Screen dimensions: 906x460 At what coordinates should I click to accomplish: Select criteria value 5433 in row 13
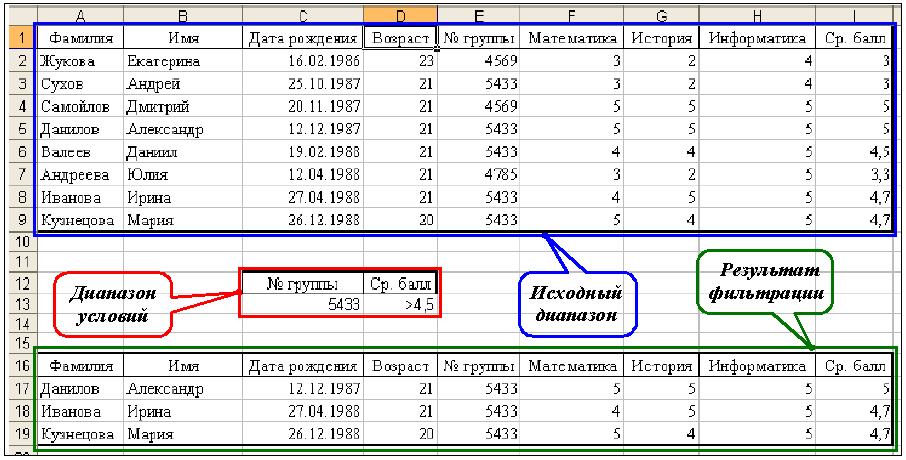303,304
